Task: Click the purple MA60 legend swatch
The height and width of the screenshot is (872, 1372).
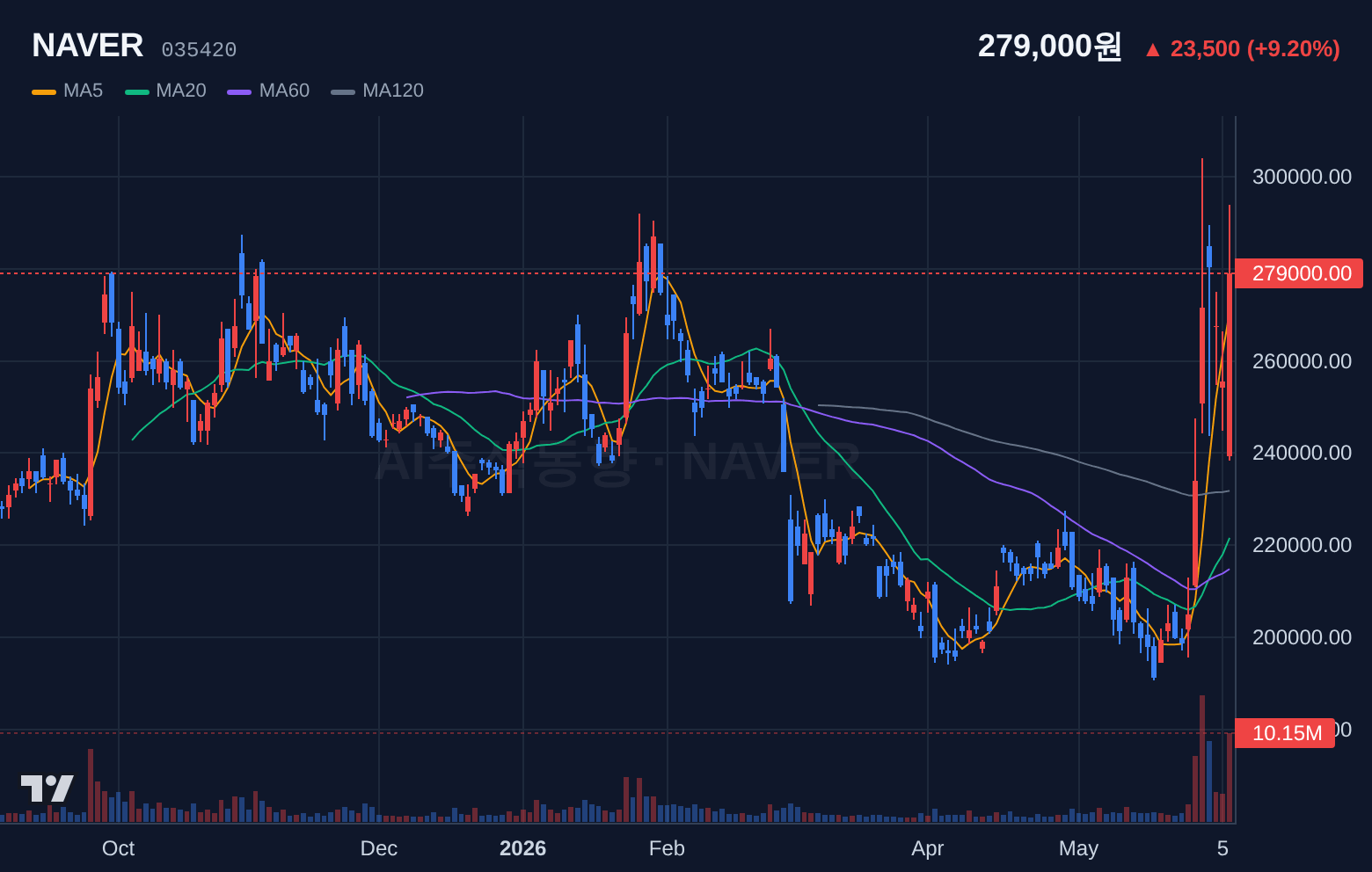Action: click(x=239, y=91)
